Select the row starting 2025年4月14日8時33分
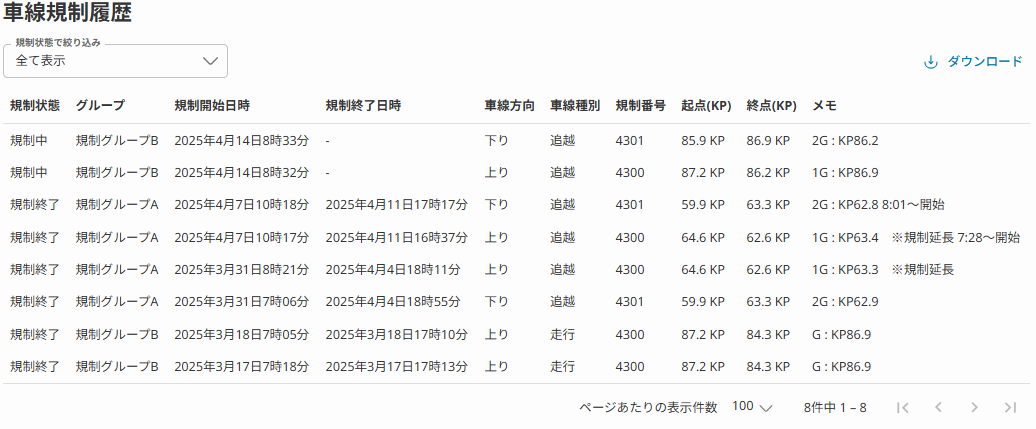The height and width of the screenshot is (429, 1036). (x=241, y=141)
